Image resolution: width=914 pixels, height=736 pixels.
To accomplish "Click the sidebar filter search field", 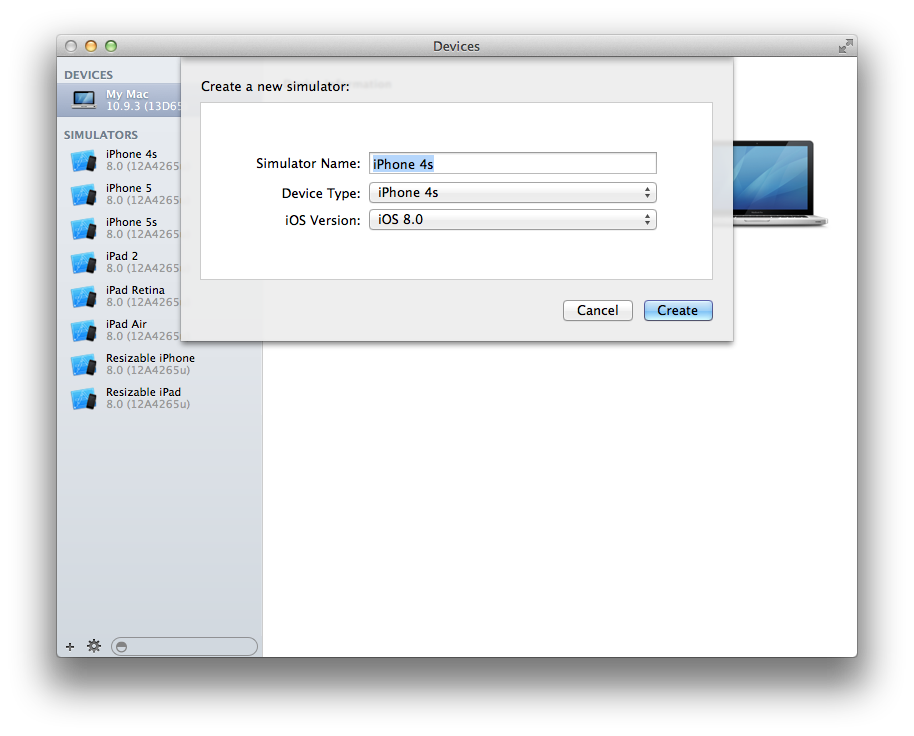I will pyautogui.click(x=184, y=646).
